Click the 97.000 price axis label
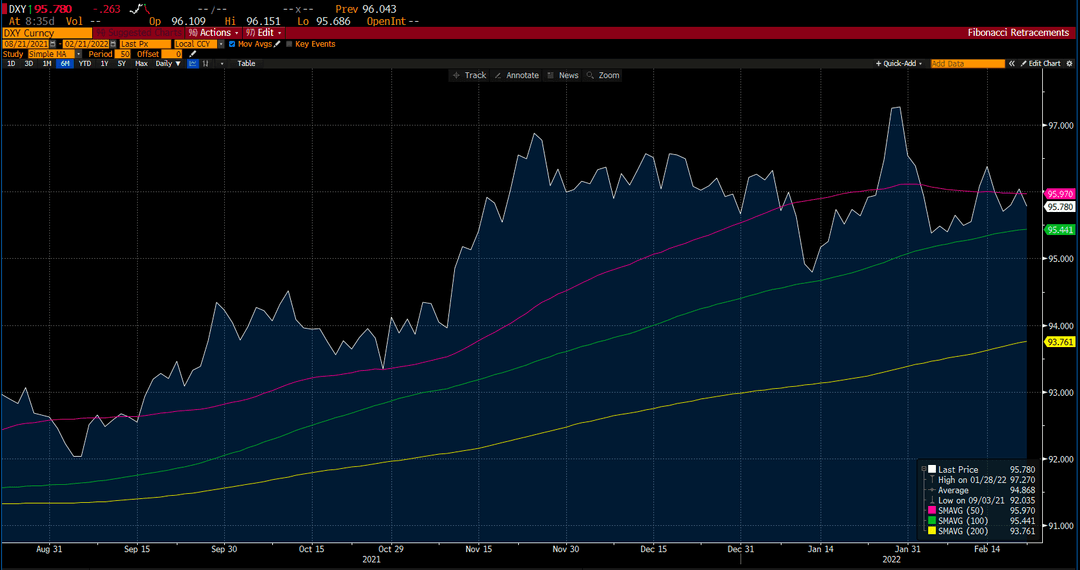The width and height of the screenshot is (1080, 570). point(1061,126)
